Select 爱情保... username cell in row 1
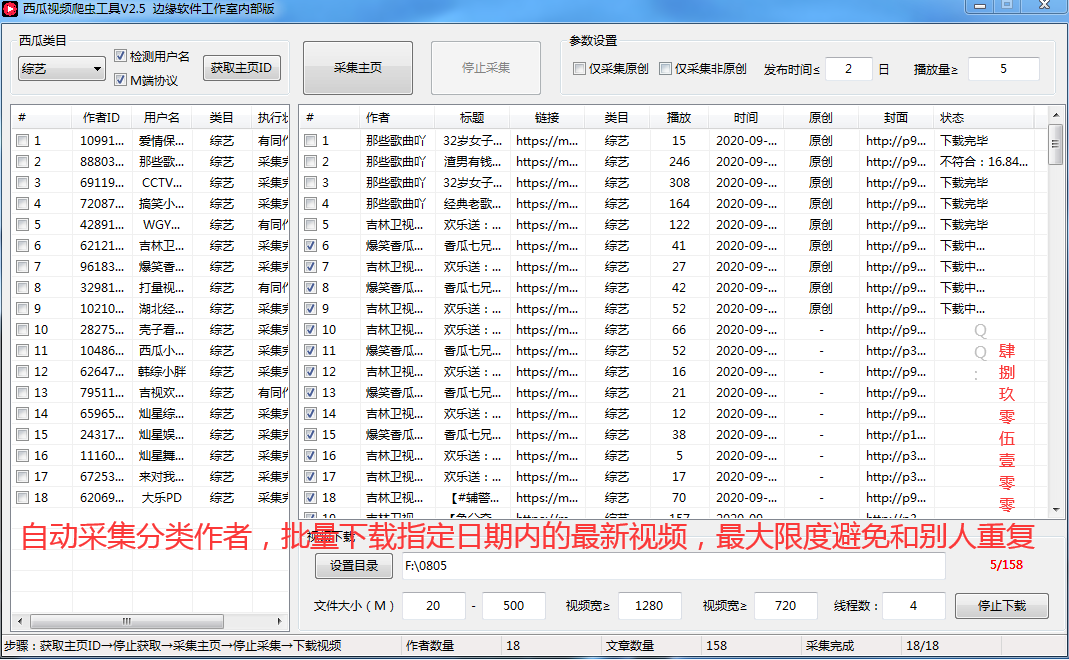Screen dimensions: 1069x660 pos(162,140)
